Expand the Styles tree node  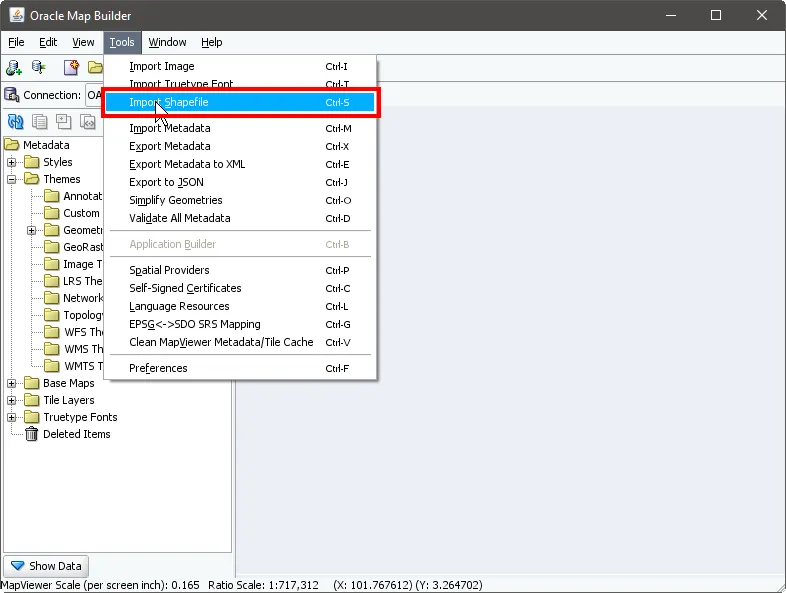[12, 162]
